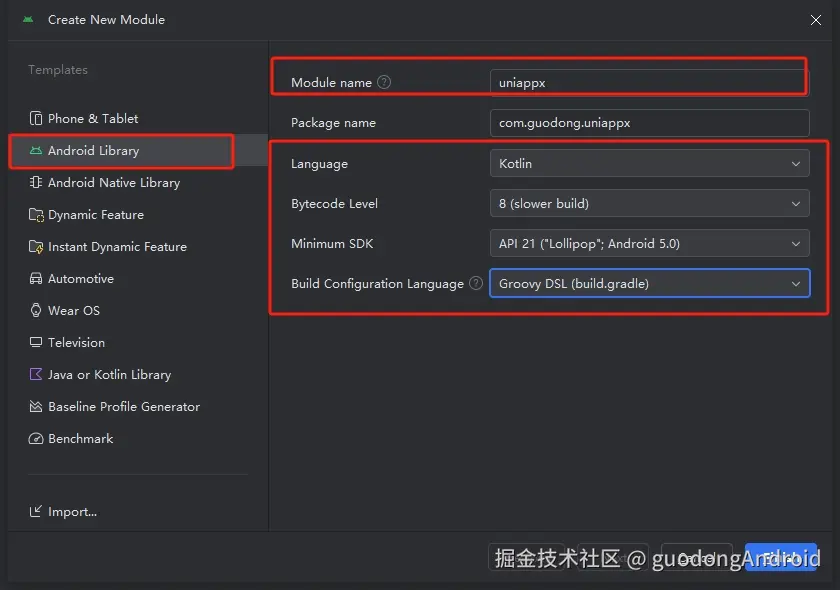The image size is (840, 590).
Task: Click the Package name input field
Action: point(649,123)
